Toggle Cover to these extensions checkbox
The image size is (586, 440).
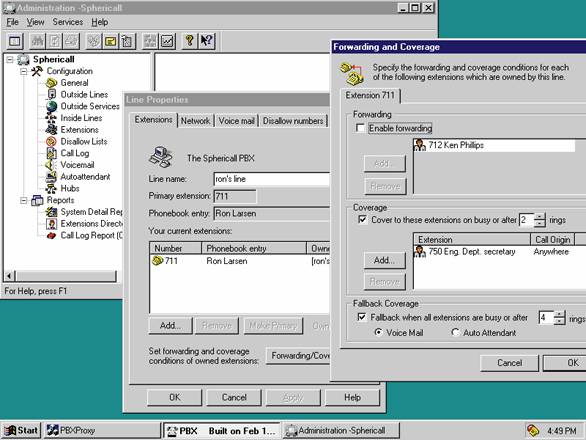coord(362,219)
